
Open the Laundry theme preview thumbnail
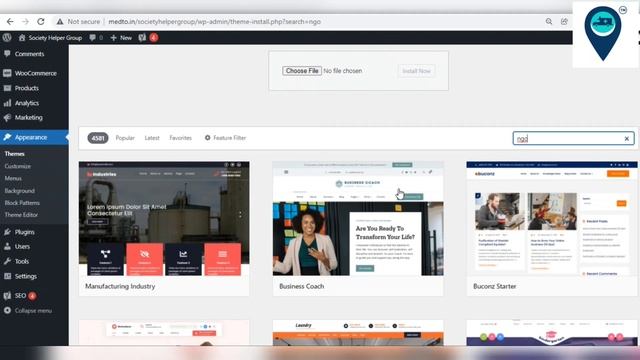pyautogui.click(x=358, y=333)
